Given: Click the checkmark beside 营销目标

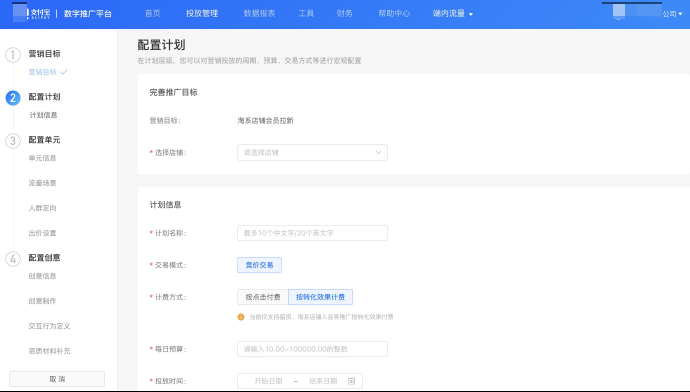Looking at the screenshot, I should point(64,72).
